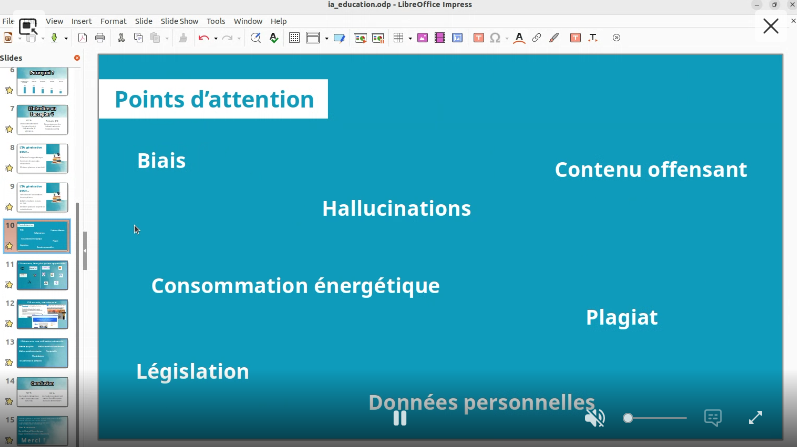This screenshot has width=797, height=447.
Task: Open the Display Views dropdown arrow
Action: (x=326, y=38)
